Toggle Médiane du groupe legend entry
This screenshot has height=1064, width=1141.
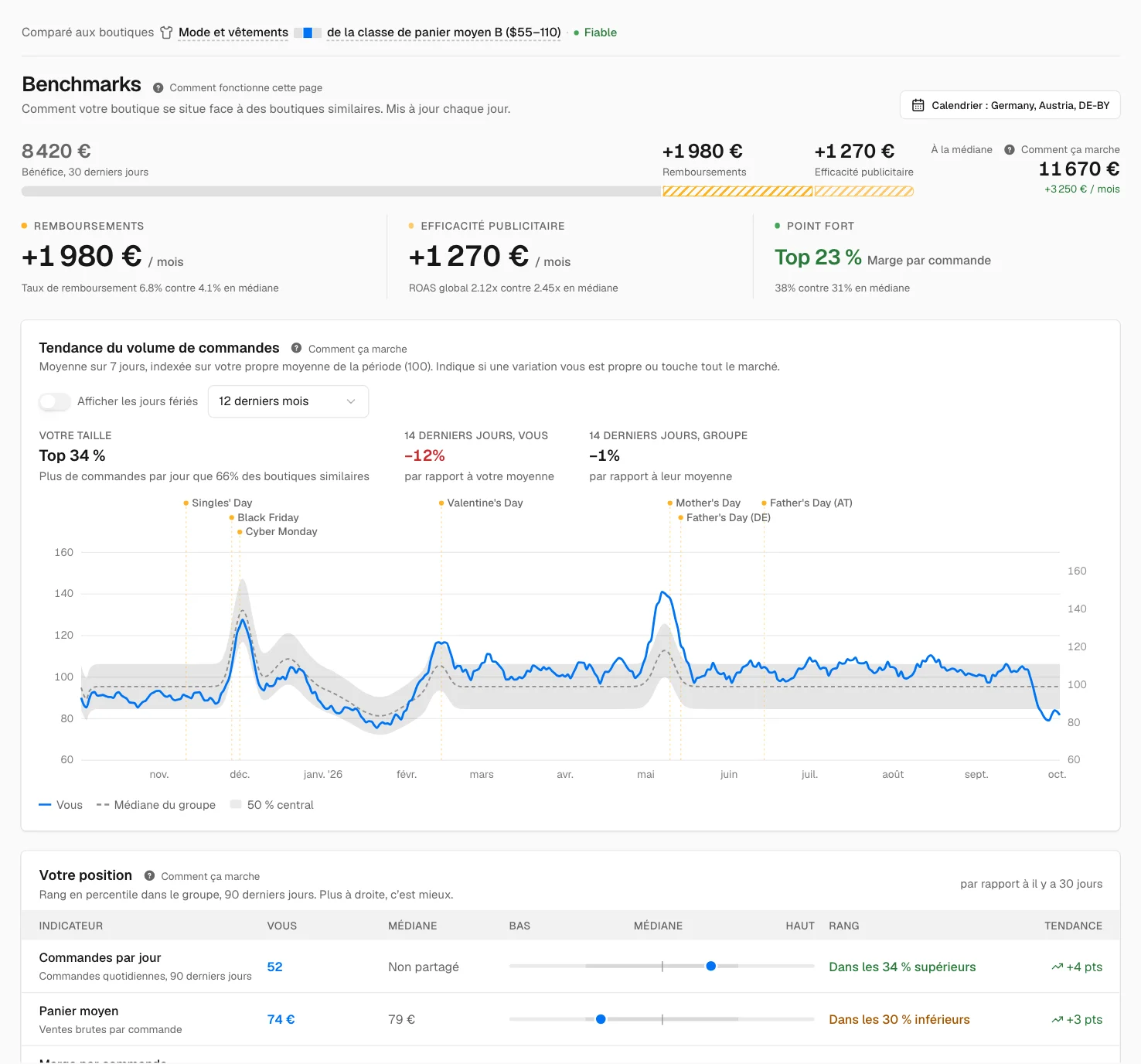[x=156, y=805]
